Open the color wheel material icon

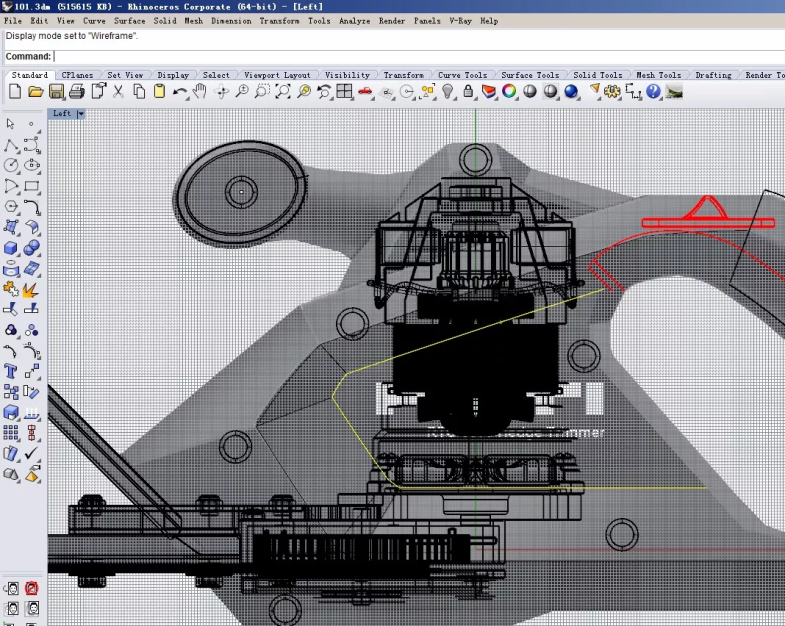click(509, 91)
